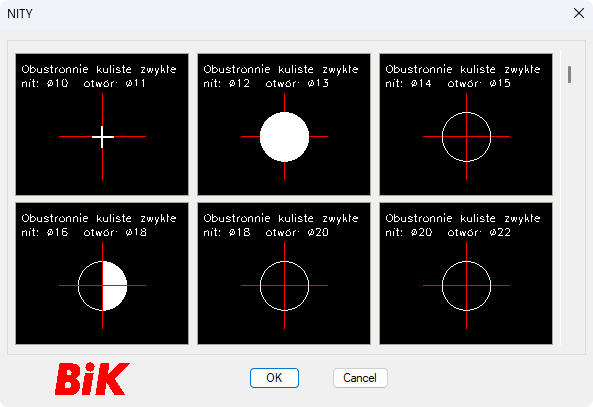Click the red BiK logo
Screen dimensions: 593x407
[x=92, y=379]
